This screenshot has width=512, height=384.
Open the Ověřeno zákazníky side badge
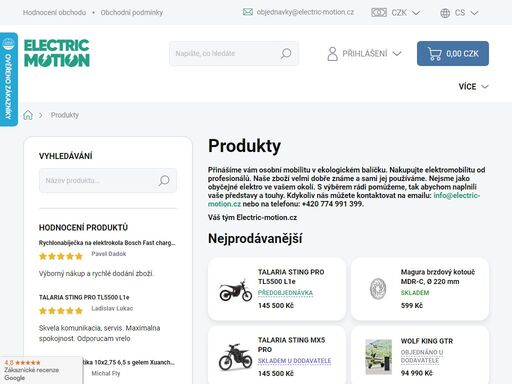coord(9,79)
